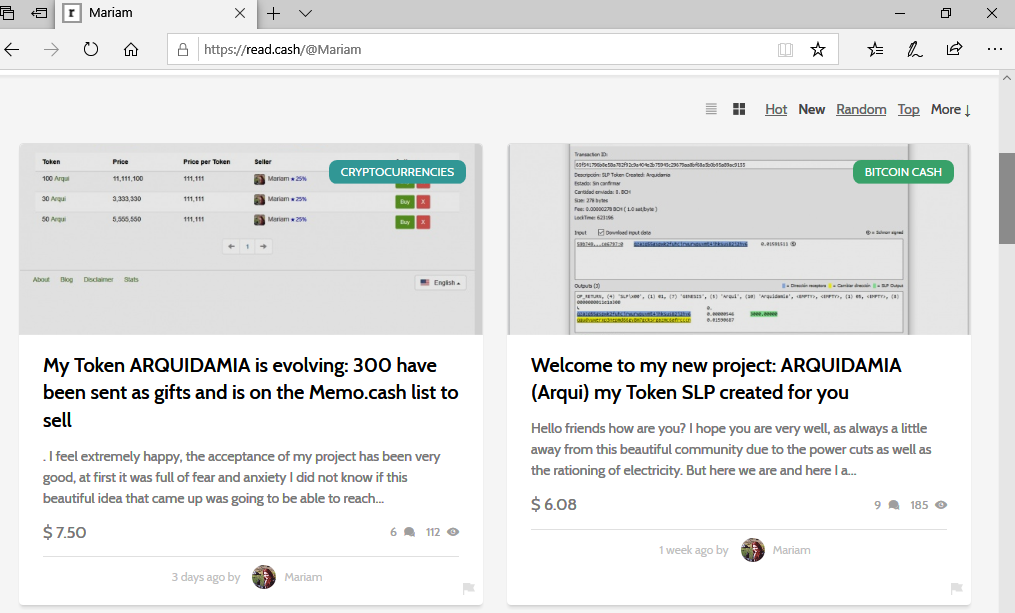Expand the More sorting dropdown
Image resolution: width=1015 pixels, height=613 pixels.
pos(950,109)
